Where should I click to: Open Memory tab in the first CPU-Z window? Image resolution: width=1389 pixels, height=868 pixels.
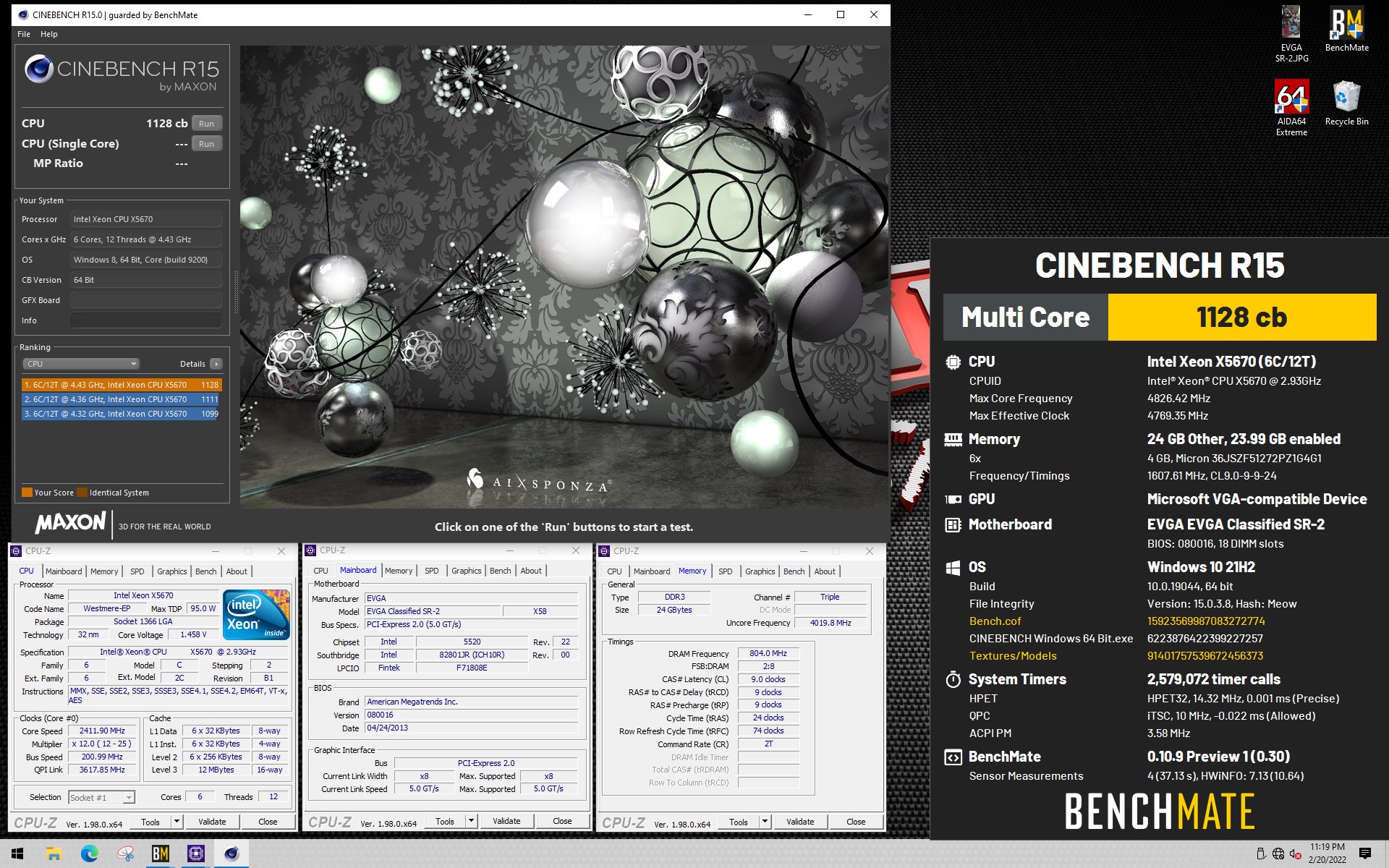coord(104,571)
